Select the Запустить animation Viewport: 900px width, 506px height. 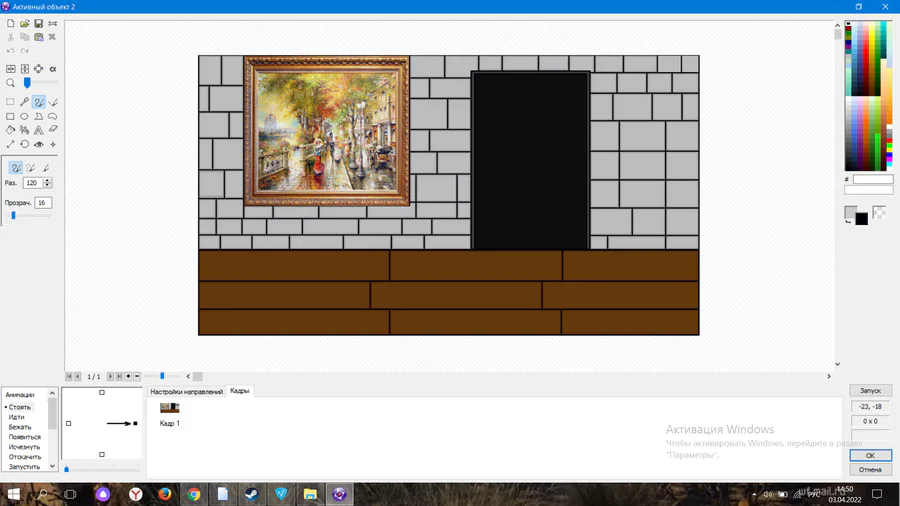tap(24, 467)
